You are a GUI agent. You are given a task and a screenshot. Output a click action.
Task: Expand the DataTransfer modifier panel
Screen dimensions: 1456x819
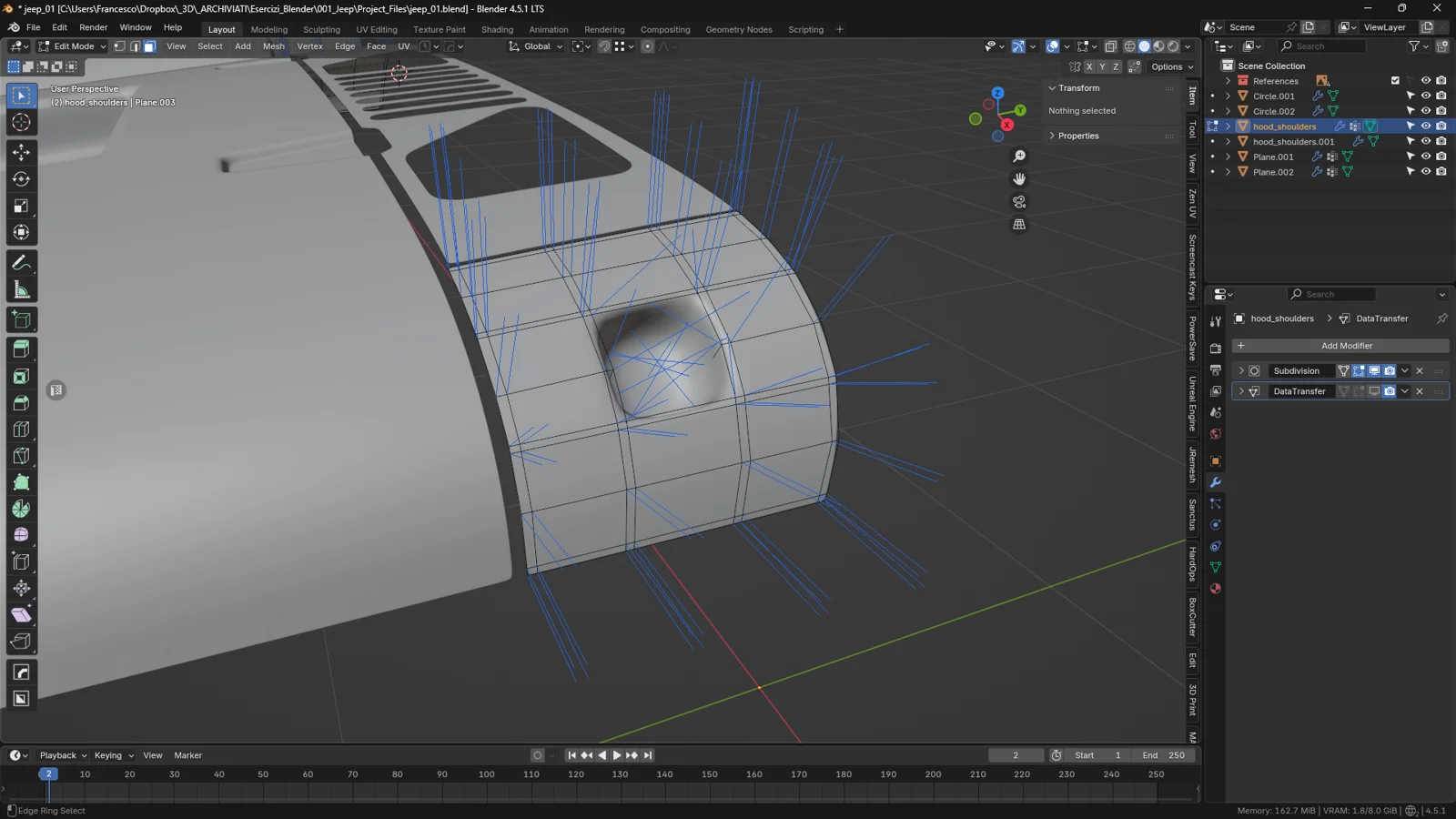click(1241, 391)
